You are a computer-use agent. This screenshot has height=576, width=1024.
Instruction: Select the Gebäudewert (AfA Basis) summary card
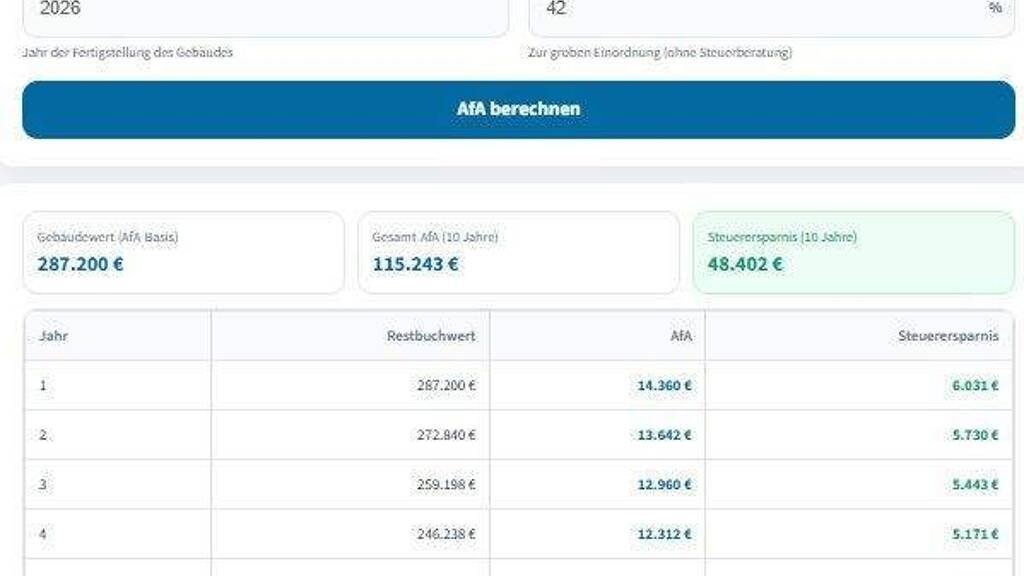coord(183,252)
